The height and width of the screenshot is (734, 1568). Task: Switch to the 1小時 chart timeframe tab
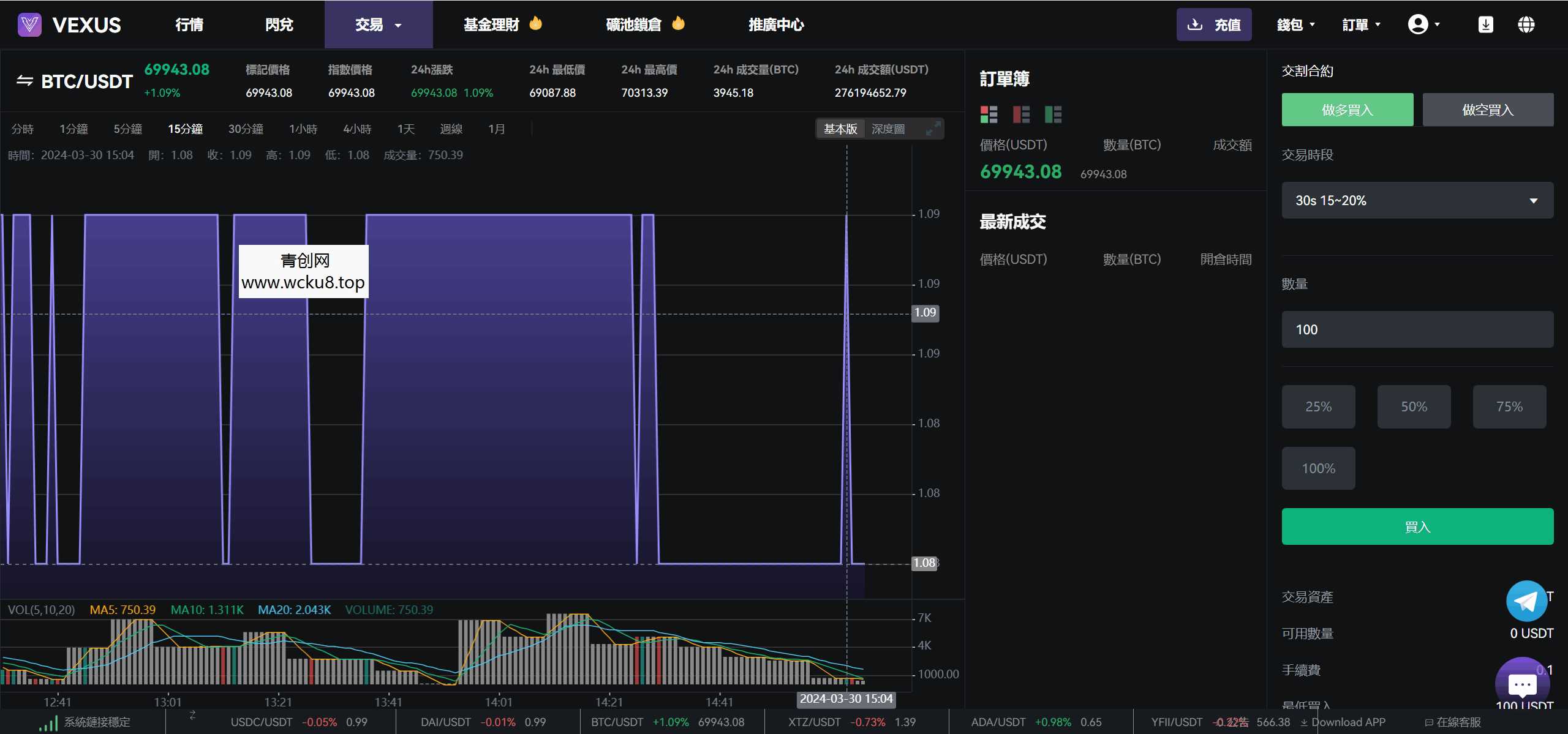point(303,129)
